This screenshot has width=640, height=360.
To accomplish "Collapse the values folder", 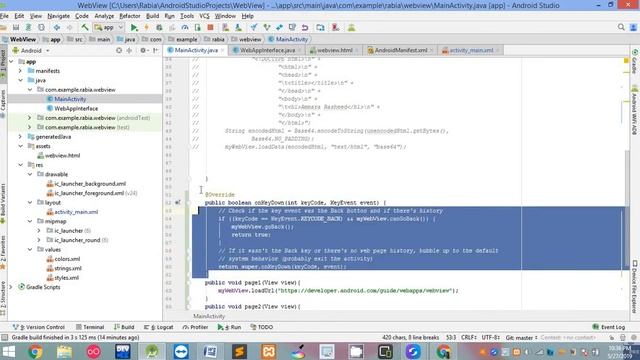I will click(30, 249).
